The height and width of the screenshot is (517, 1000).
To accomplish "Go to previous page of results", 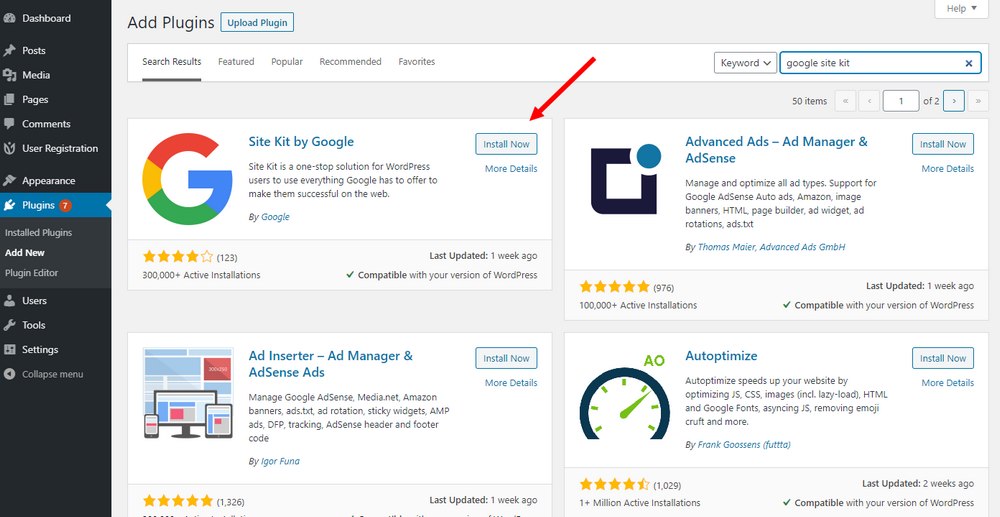I will click(x=869, y=101).
